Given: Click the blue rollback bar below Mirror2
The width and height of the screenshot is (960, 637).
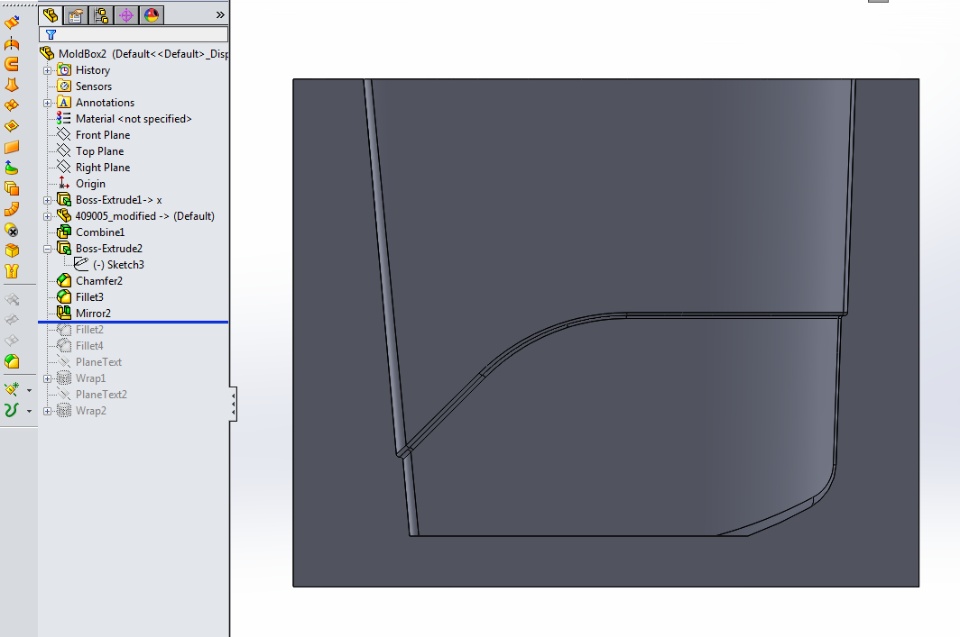Looking at the screenshot, I should click(133, 321).
